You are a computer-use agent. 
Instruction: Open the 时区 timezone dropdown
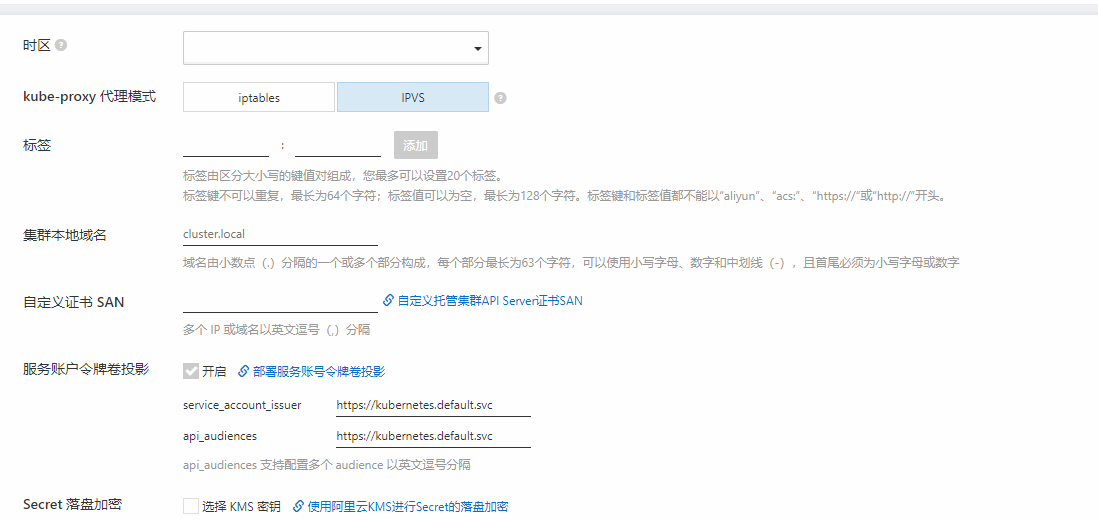tap(335, 48)
